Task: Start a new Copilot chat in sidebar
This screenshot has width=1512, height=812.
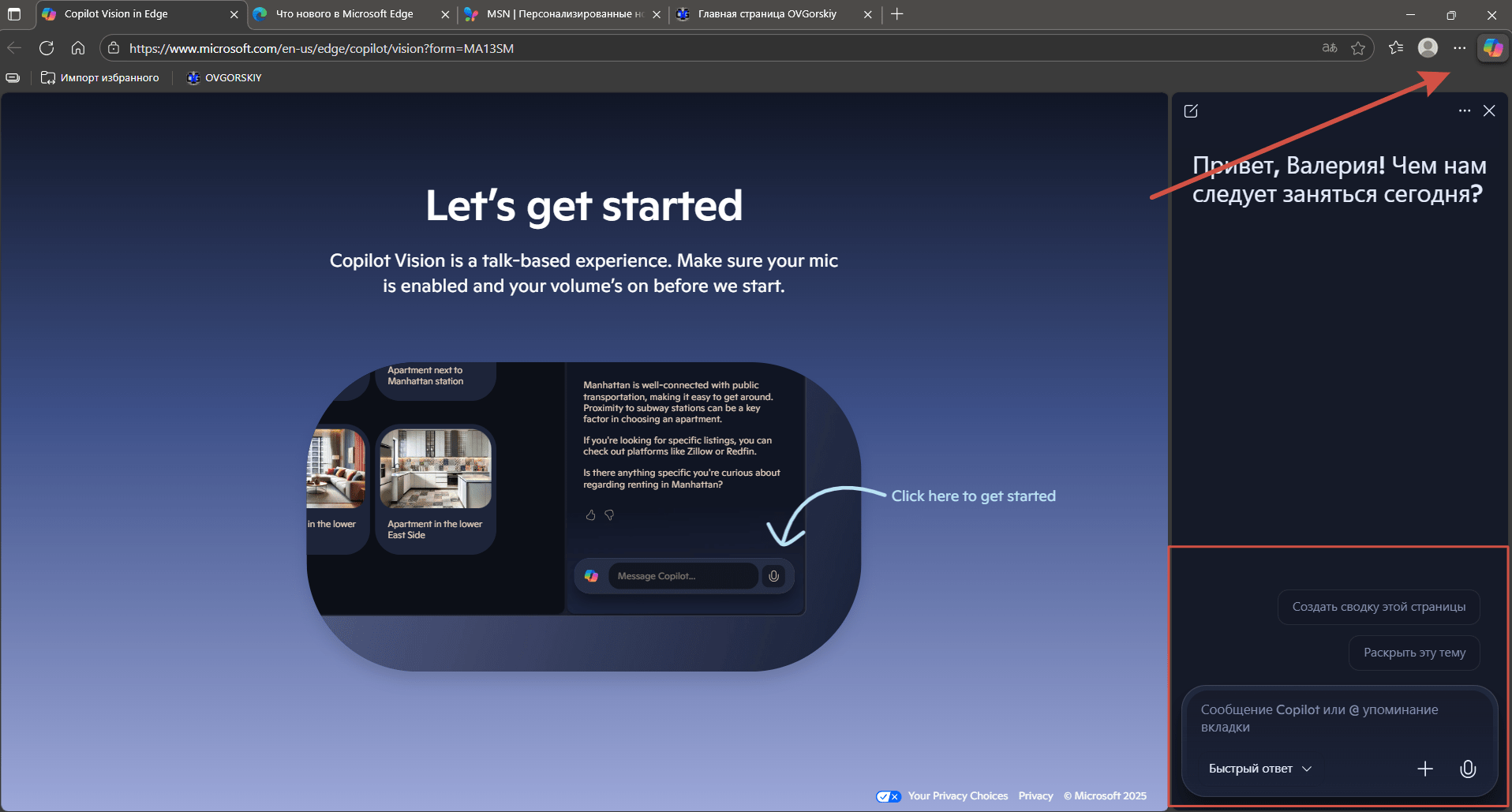Action: point(1192,111)
